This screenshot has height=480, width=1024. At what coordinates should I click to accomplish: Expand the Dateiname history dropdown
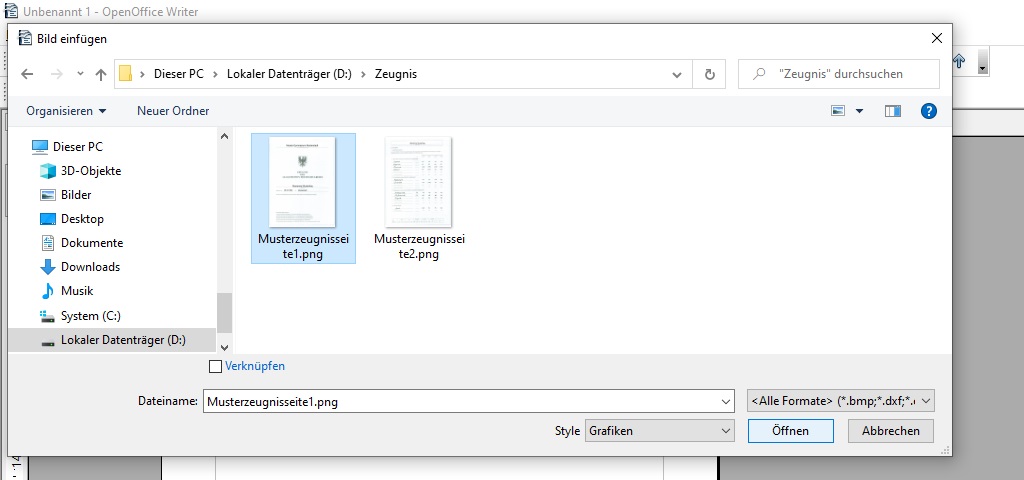(725, 401)
